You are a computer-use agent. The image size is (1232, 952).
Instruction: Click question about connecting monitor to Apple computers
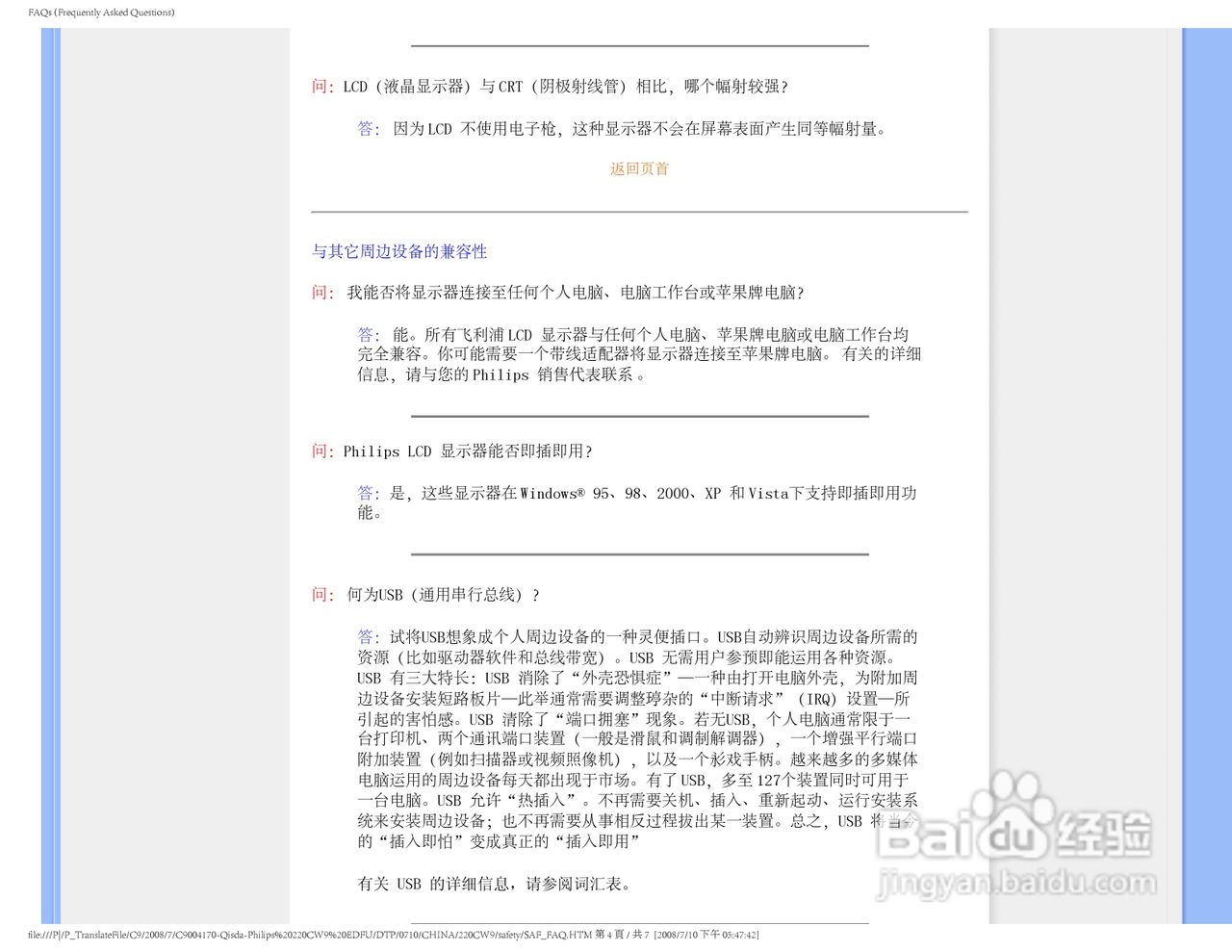click(557, 293)
